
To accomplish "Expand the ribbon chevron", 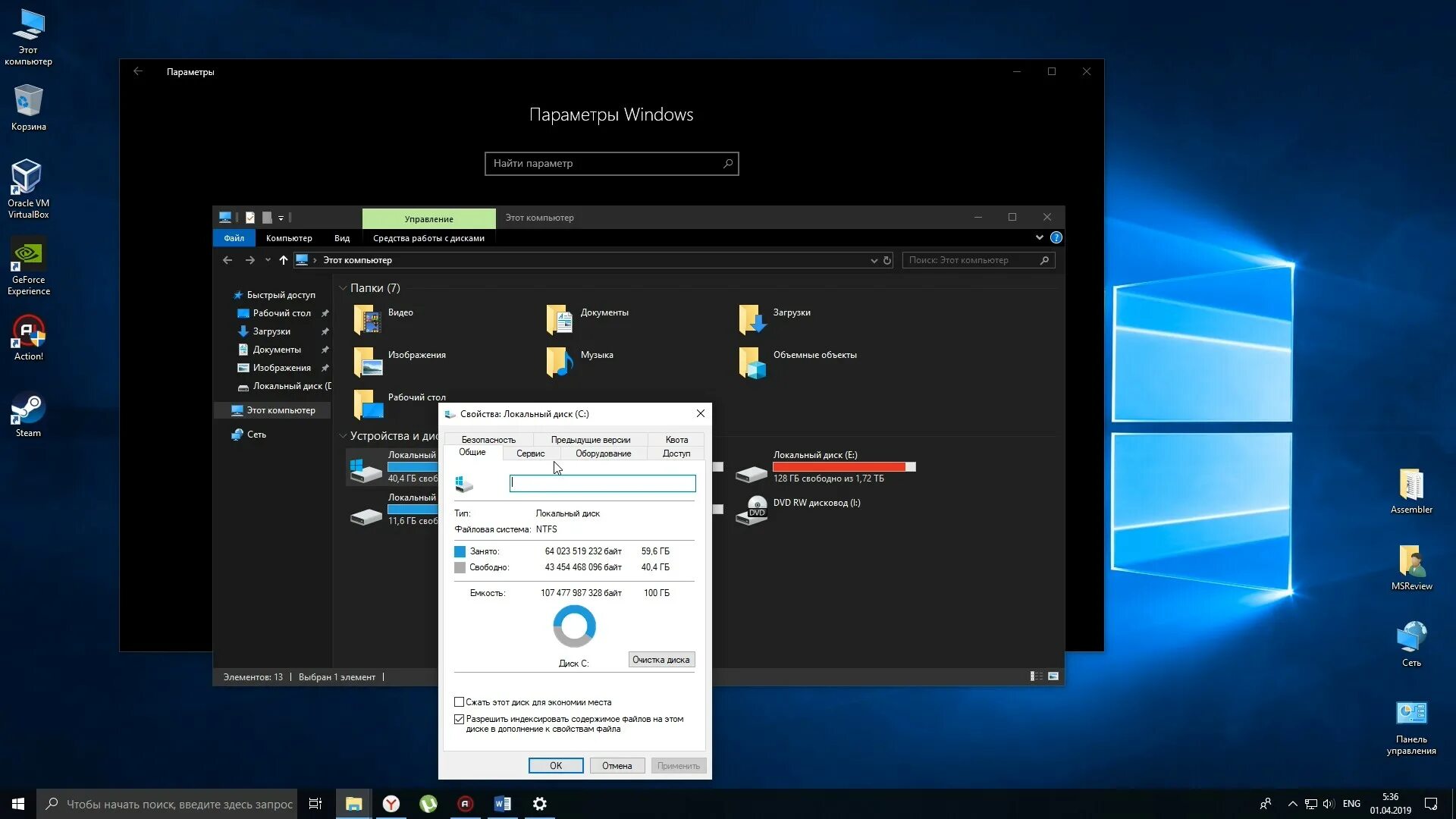I will point(1039,238).
